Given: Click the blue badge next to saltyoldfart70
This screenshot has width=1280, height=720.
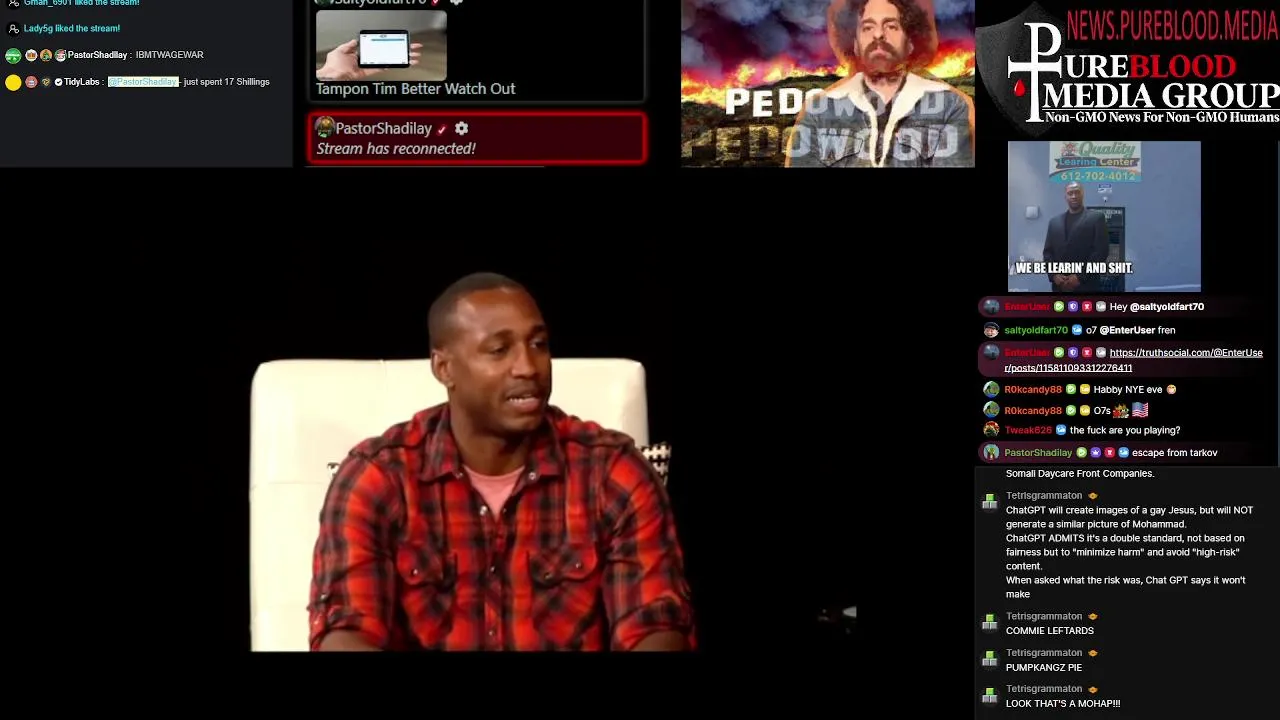Looking at the screenshot, I should (1077, 330).
